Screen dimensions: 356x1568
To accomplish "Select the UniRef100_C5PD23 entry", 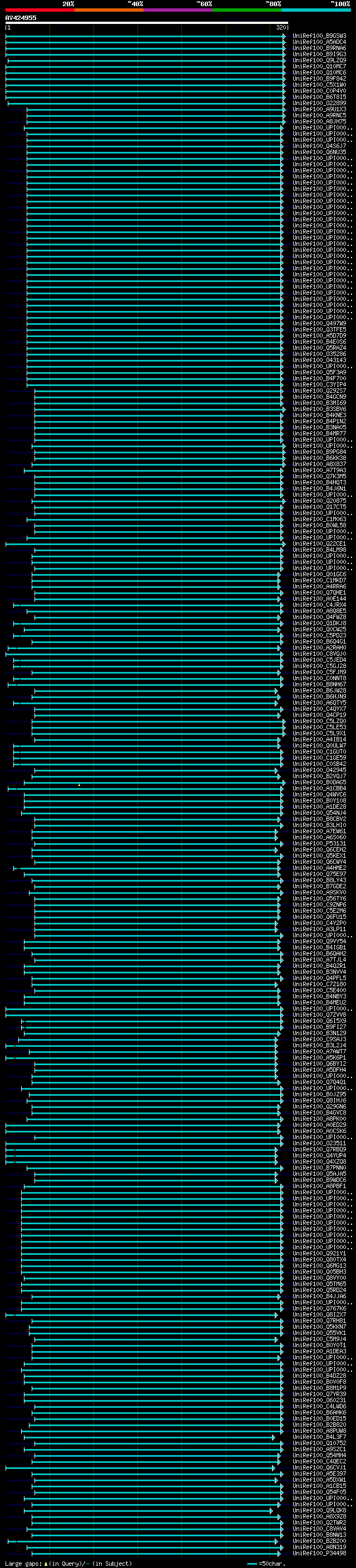I will [x=319, y=635].
